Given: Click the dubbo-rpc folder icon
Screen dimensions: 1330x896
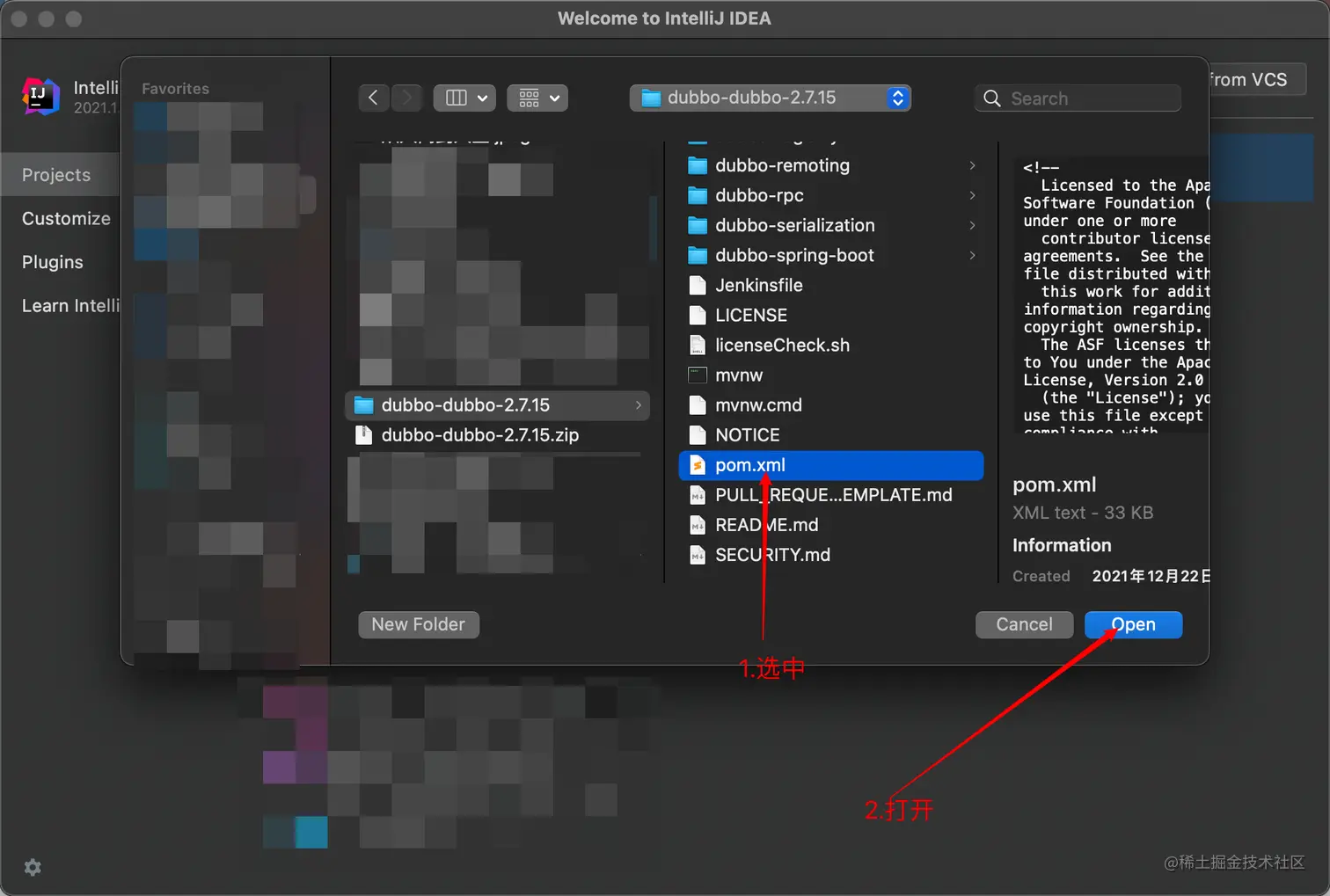Looking at the screenshot, I should (x=698, y=195).
